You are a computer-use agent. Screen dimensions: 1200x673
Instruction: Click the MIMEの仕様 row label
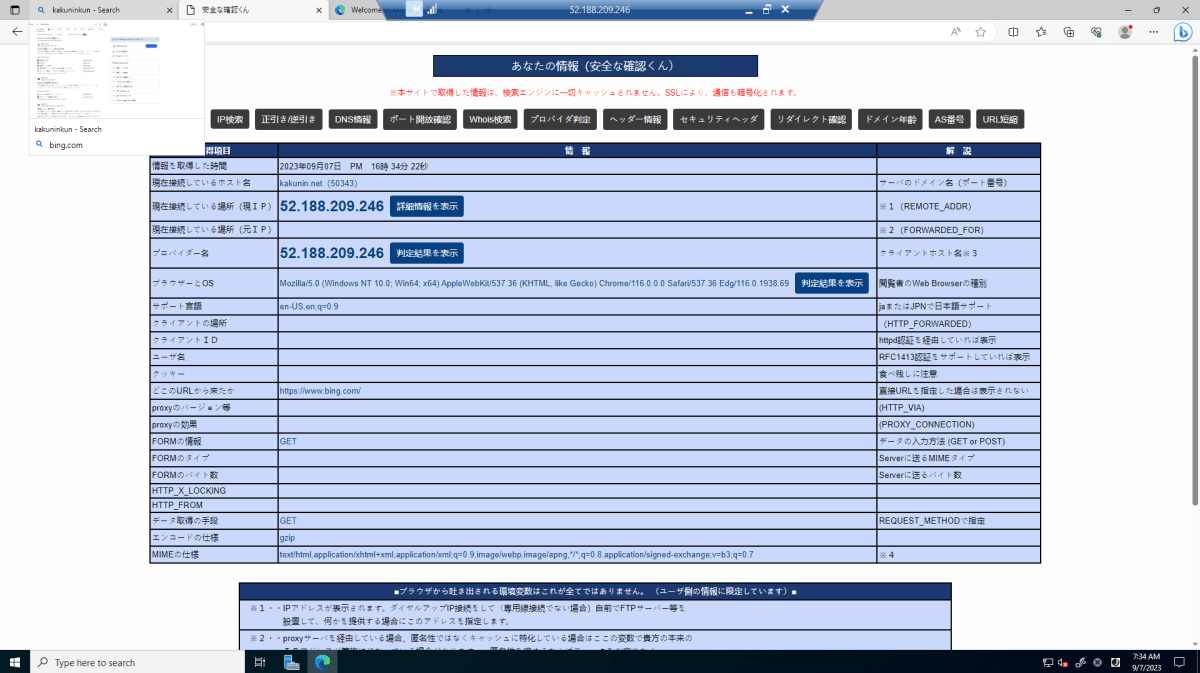(176, 554)
